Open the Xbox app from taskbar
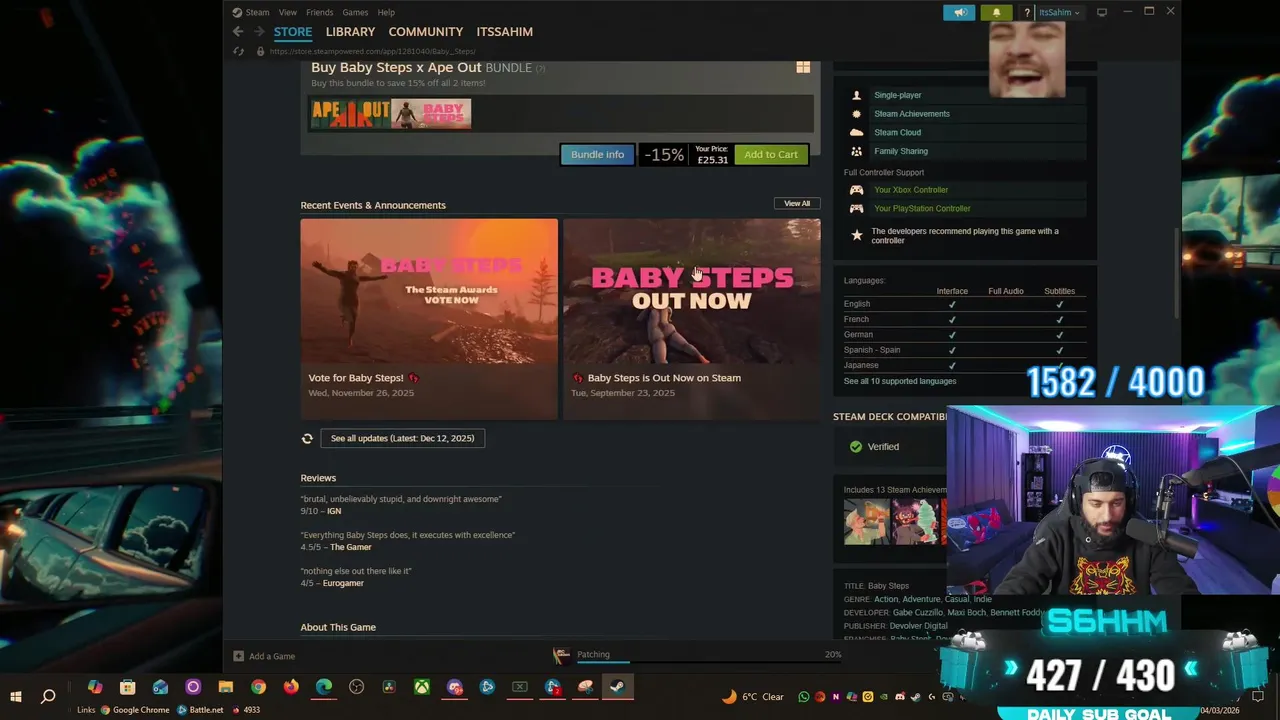The width and height of the screenshot is (1280, 720). tap(423, 687)
